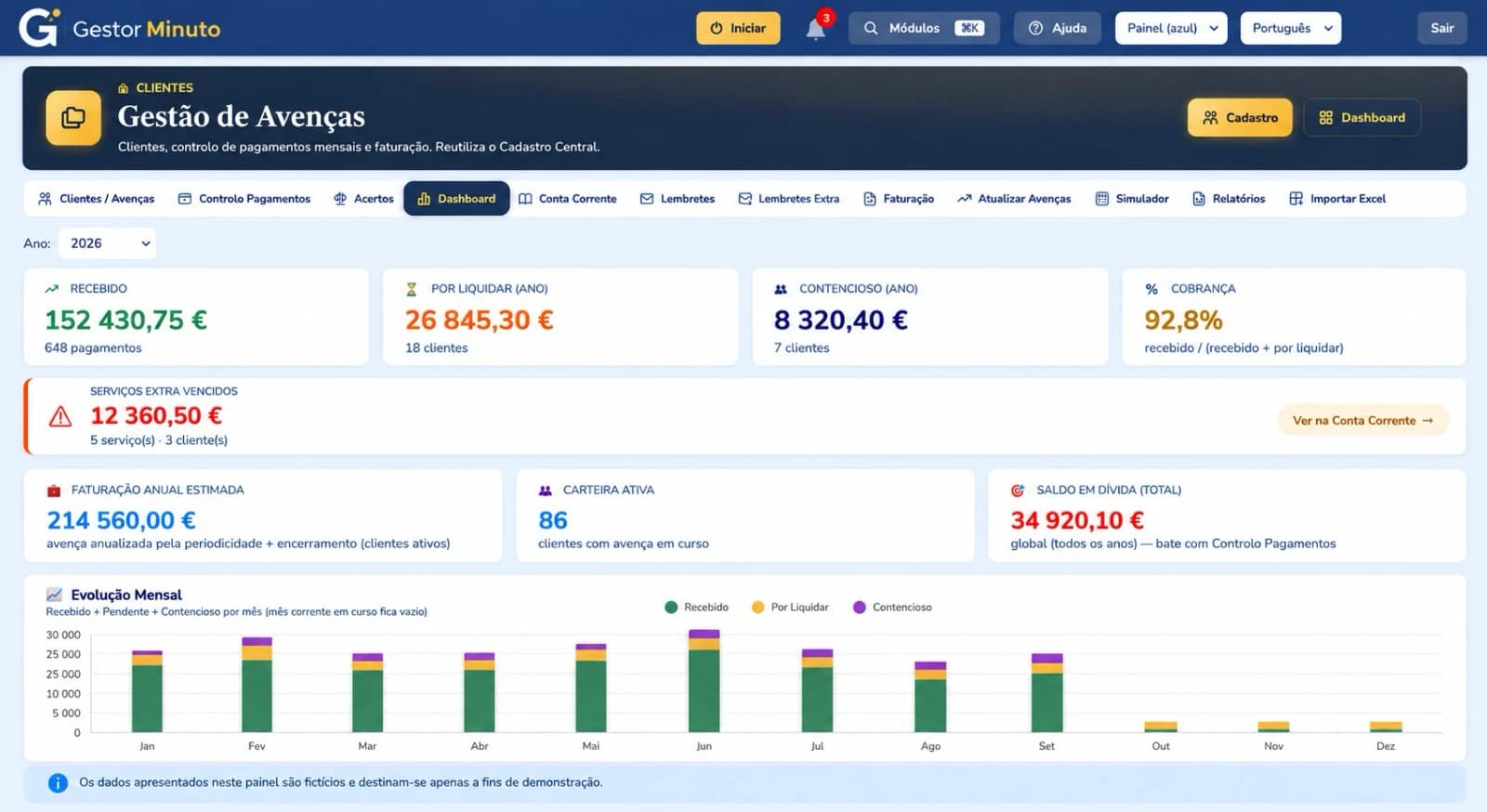The height and width of the screenshot is (812, 1487).
Task: Open the Simulador tab
Action: 1132,199
